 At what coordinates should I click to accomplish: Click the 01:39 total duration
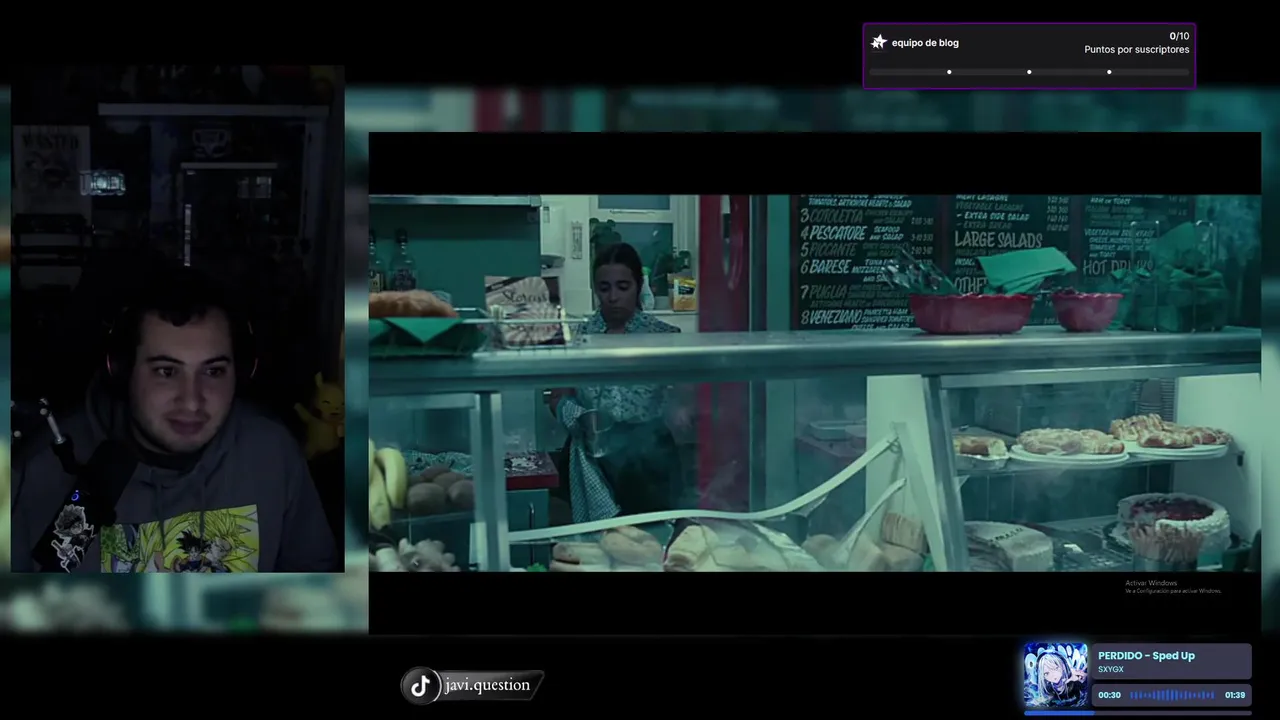pyautogui.click(x=1235, y=695)
